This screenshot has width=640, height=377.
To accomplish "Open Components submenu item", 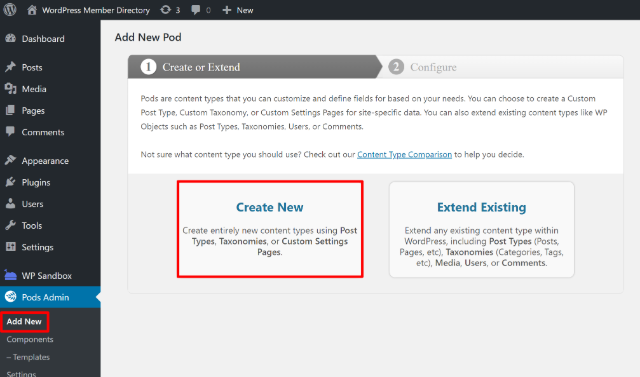I will tap(30, 339).
